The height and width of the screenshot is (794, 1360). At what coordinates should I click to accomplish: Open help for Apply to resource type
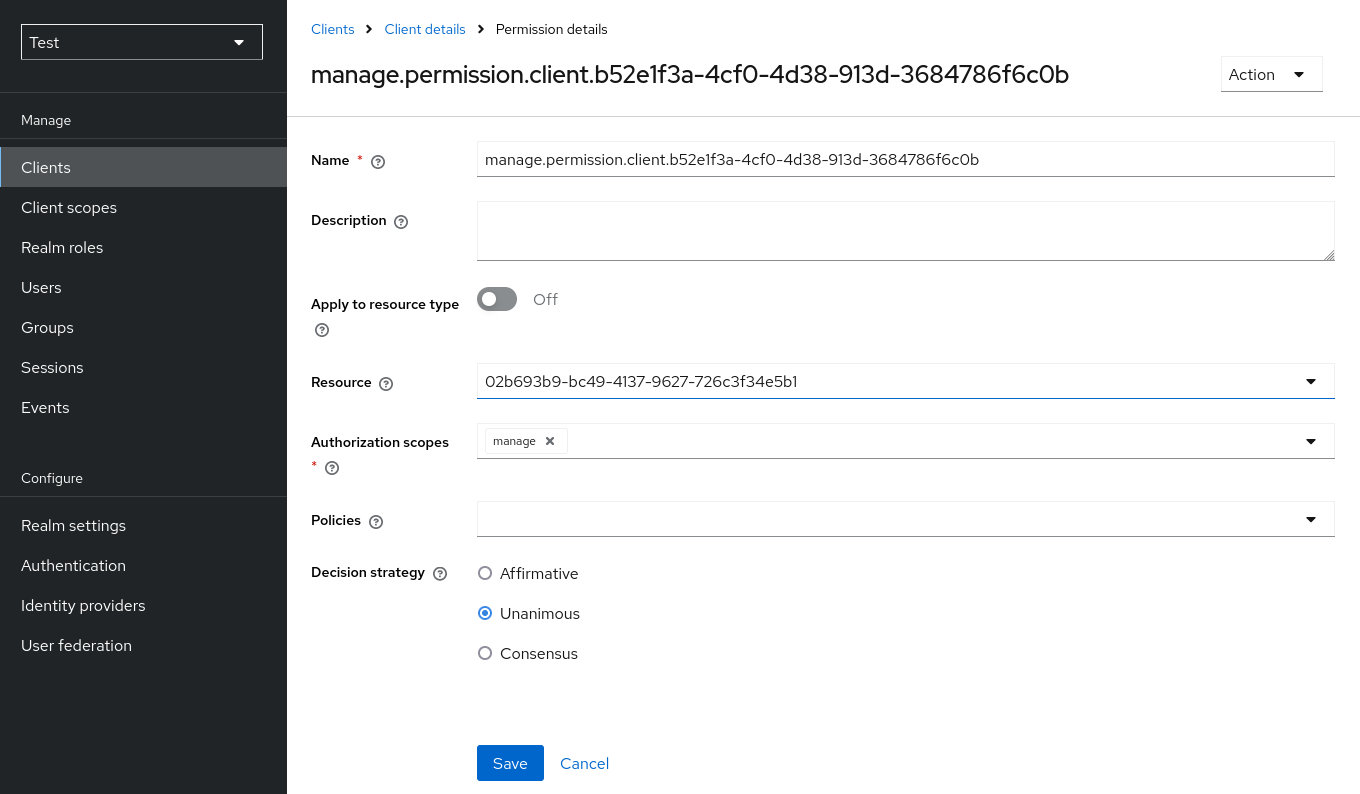coord(321,330)
